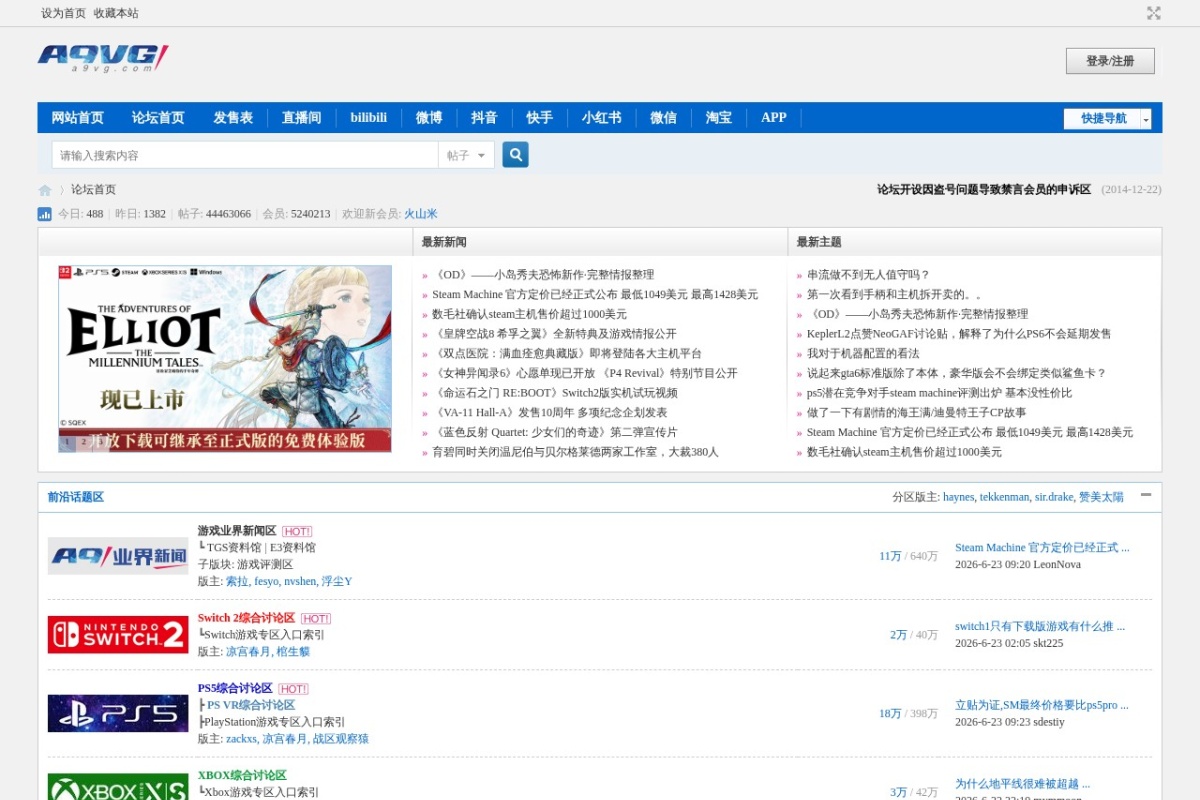Image resolution: width=1200 pixels, height=800 pixels.
Task: Open news 数毛社确认steam主机售价超过1000美元
Action: point(529,314)
